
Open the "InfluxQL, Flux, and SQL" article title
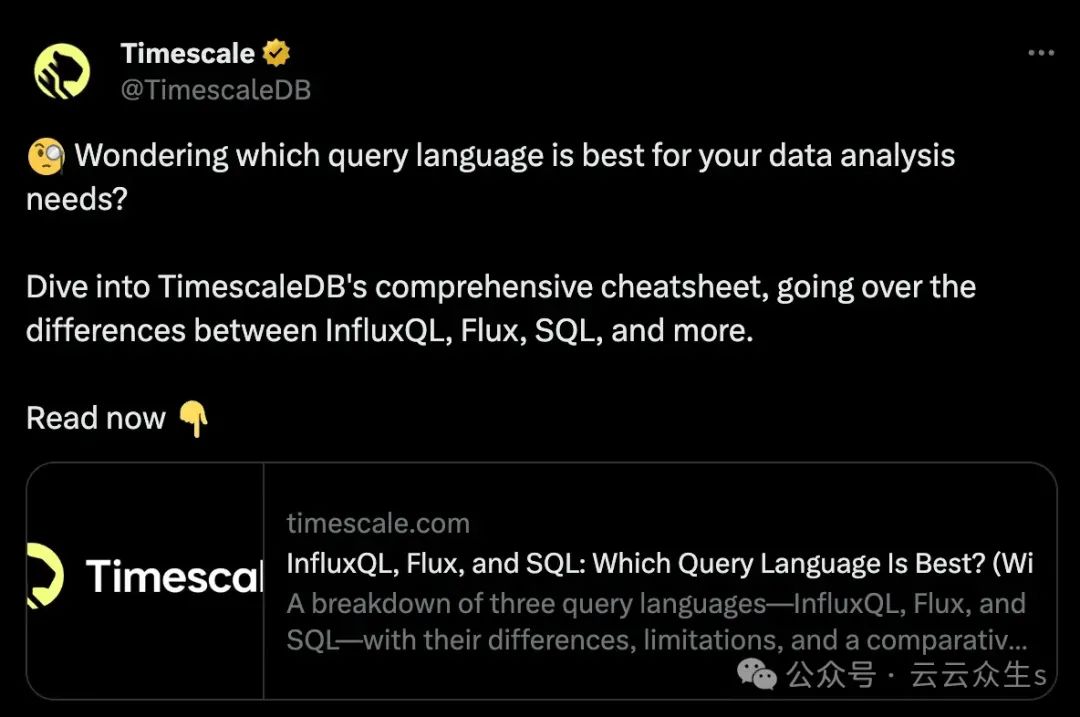pyautogui.click(x=659, y=564)
